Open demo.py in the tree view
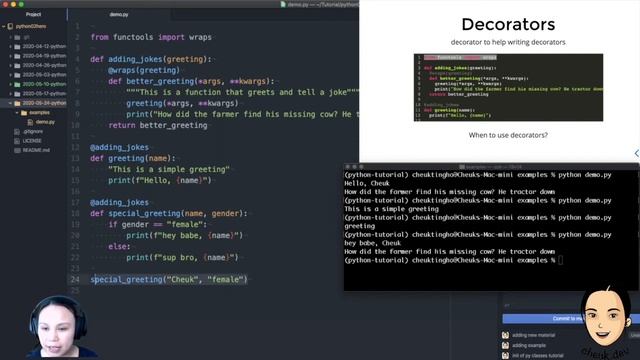Image resolution: width=640 pixels, height=360 pixels. [45, 122]
